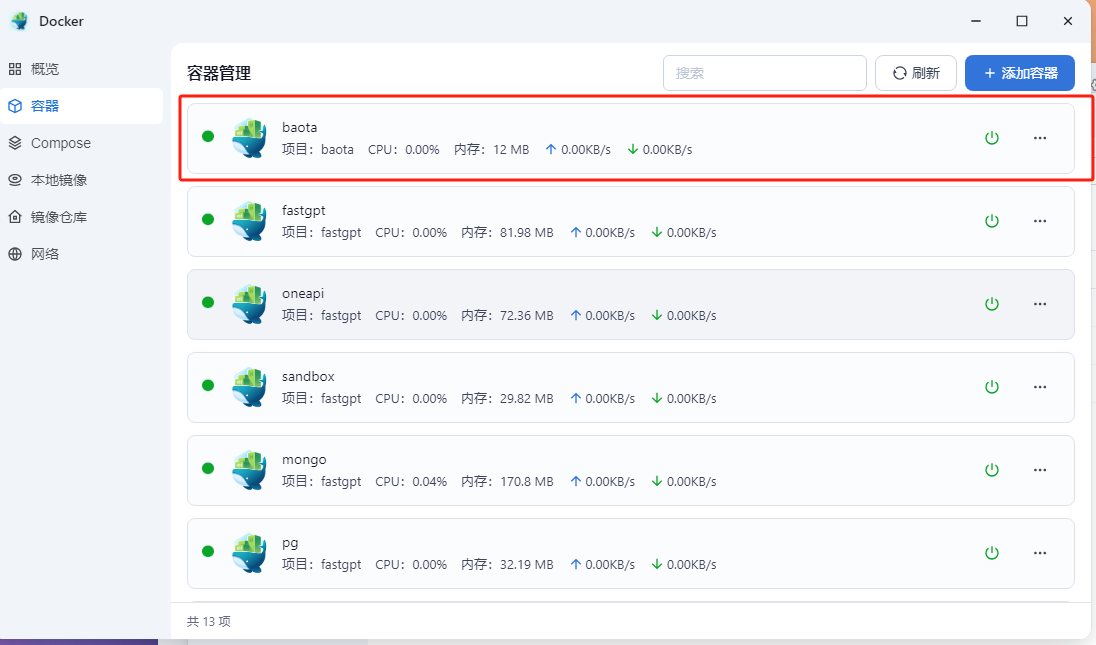Click the green status dot for oneapi
The height and width of the screenshot is (645, 1096).
tap(208, 303)
